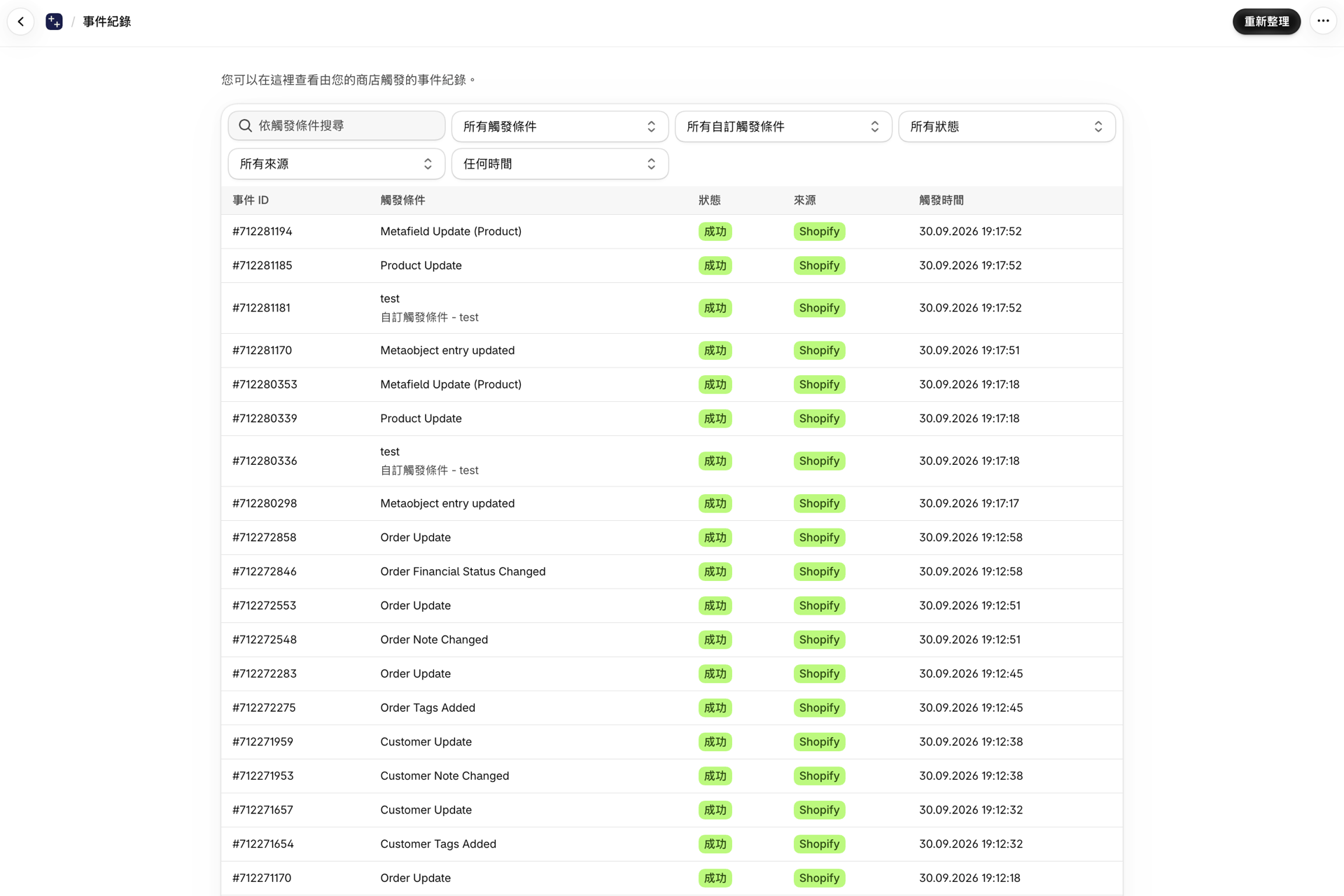
Task: Click the 來源 column header
Action: tap(804, 200)
